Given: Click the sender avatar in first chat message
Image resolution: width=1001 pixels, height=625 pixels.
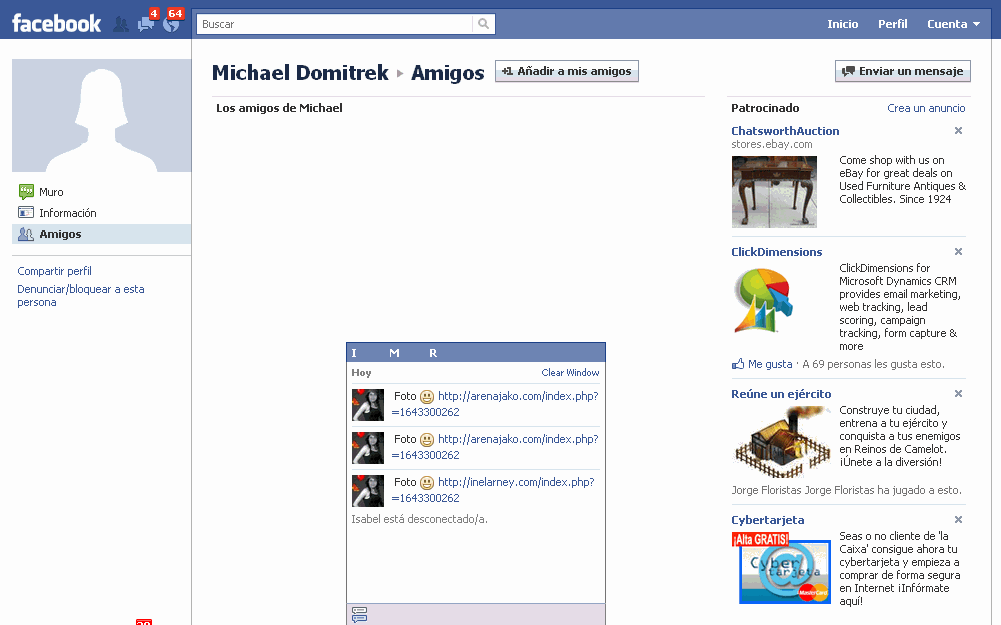Looking at the screenshot, I should coord(368,405).
